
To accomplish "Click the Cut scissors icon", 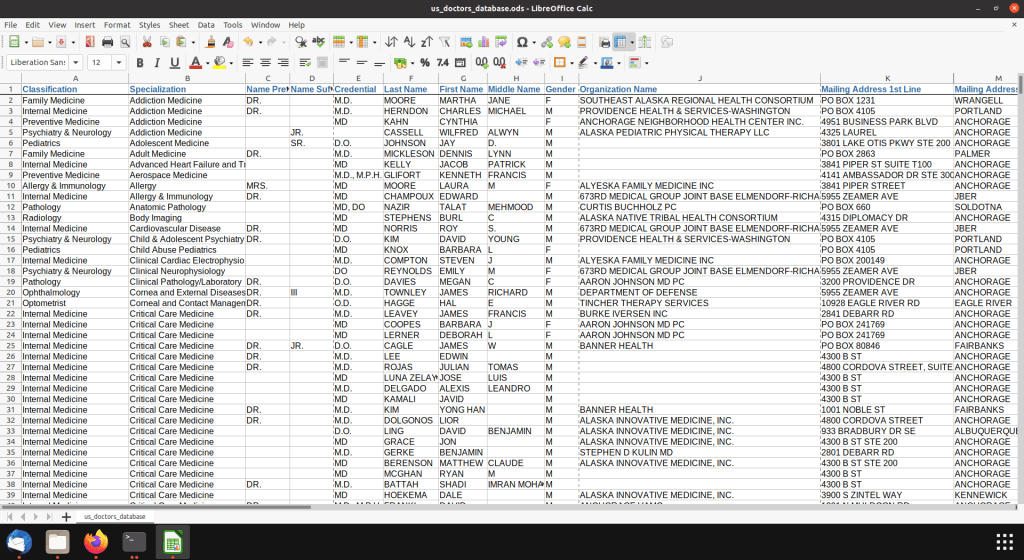I will 147,42.
